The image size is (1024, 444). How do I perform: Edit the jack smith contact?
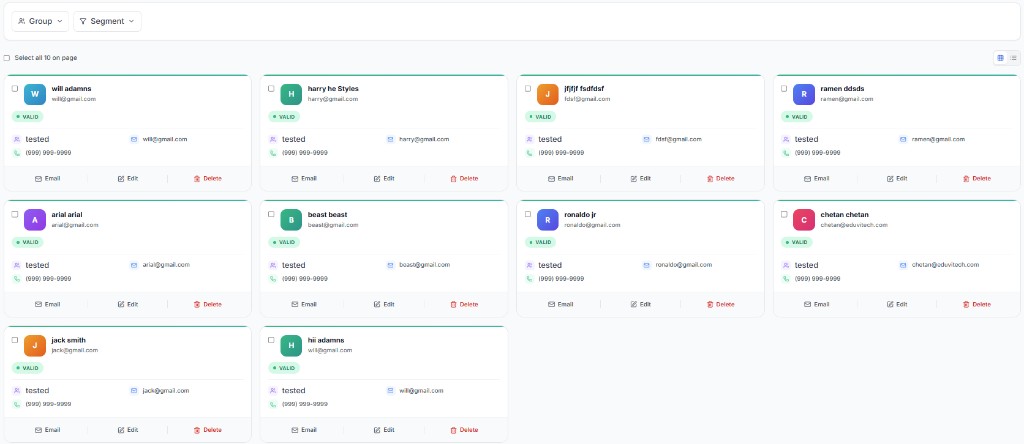tap(127, 430)
